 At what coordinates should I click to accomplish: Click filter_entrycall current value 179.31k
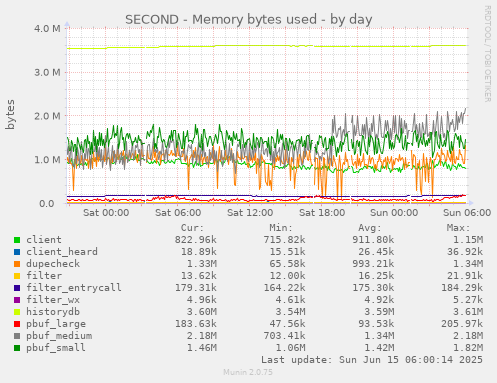tap(196, 288)
